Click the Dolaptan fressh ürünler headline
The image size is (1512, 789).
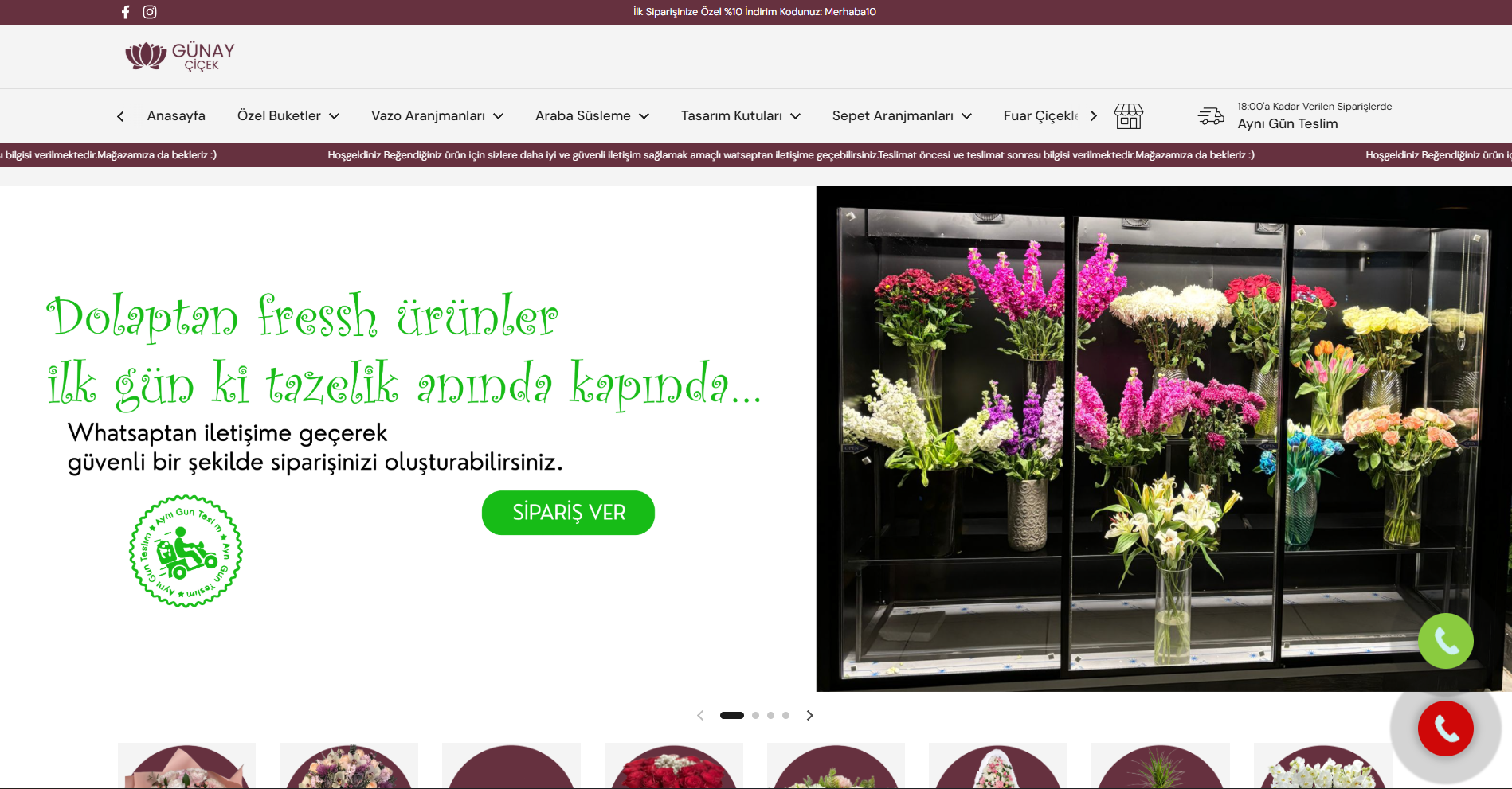tap(303, 317)
